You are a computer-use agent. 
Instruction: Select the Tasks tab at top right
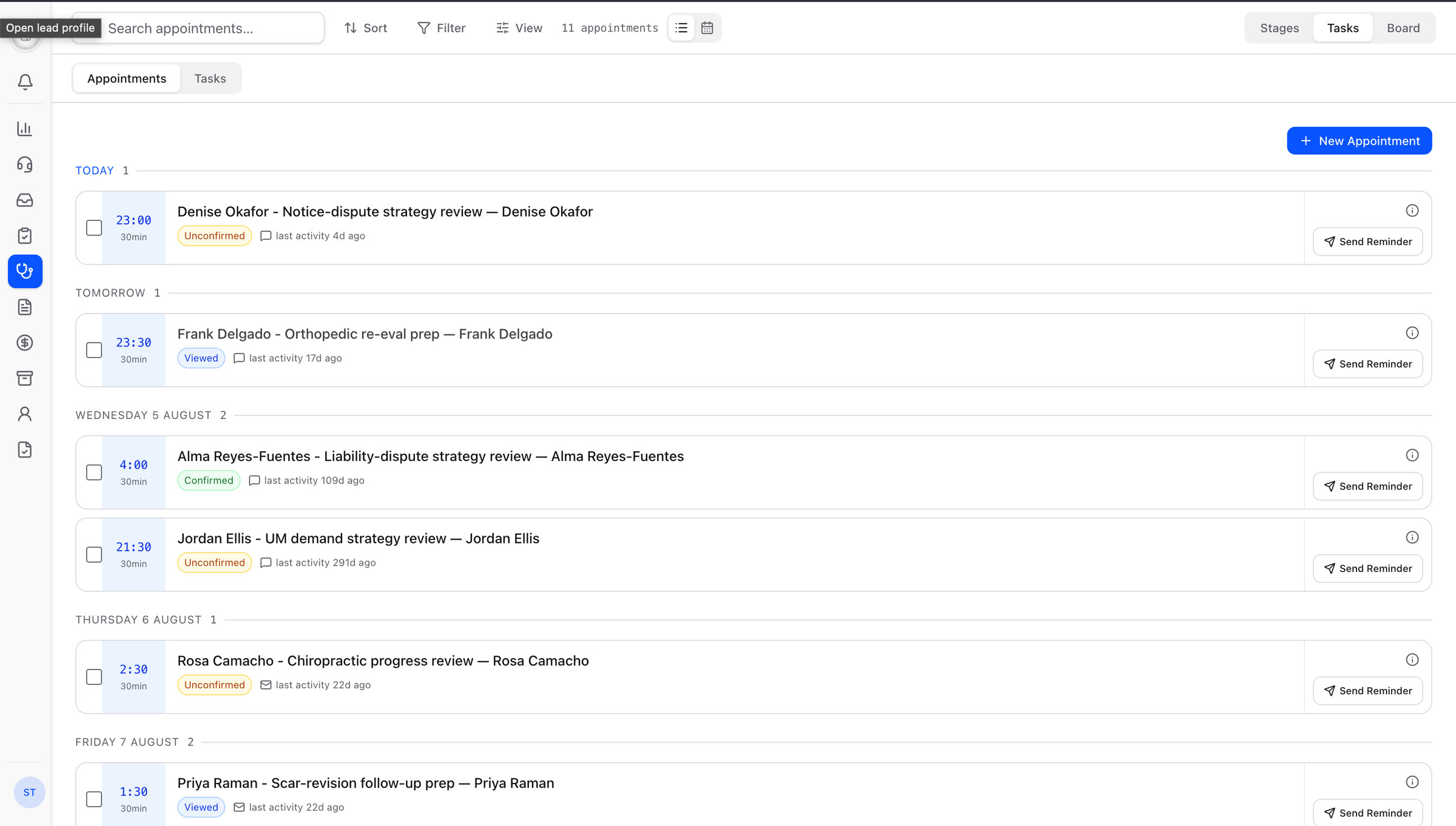[1343, 28]
